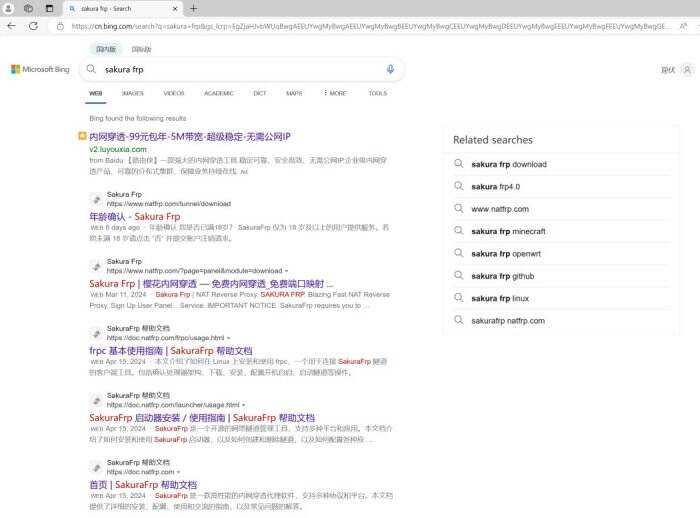Search related 'www natfrp.com'
The height and width of the screenshot is (518, 700).
click(500, 209)
